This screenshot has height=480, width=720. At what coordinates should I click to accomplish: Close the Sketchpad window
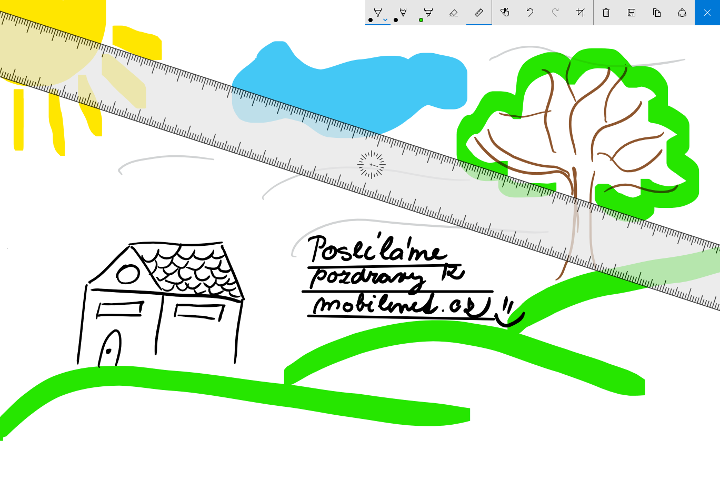point(708,12)
